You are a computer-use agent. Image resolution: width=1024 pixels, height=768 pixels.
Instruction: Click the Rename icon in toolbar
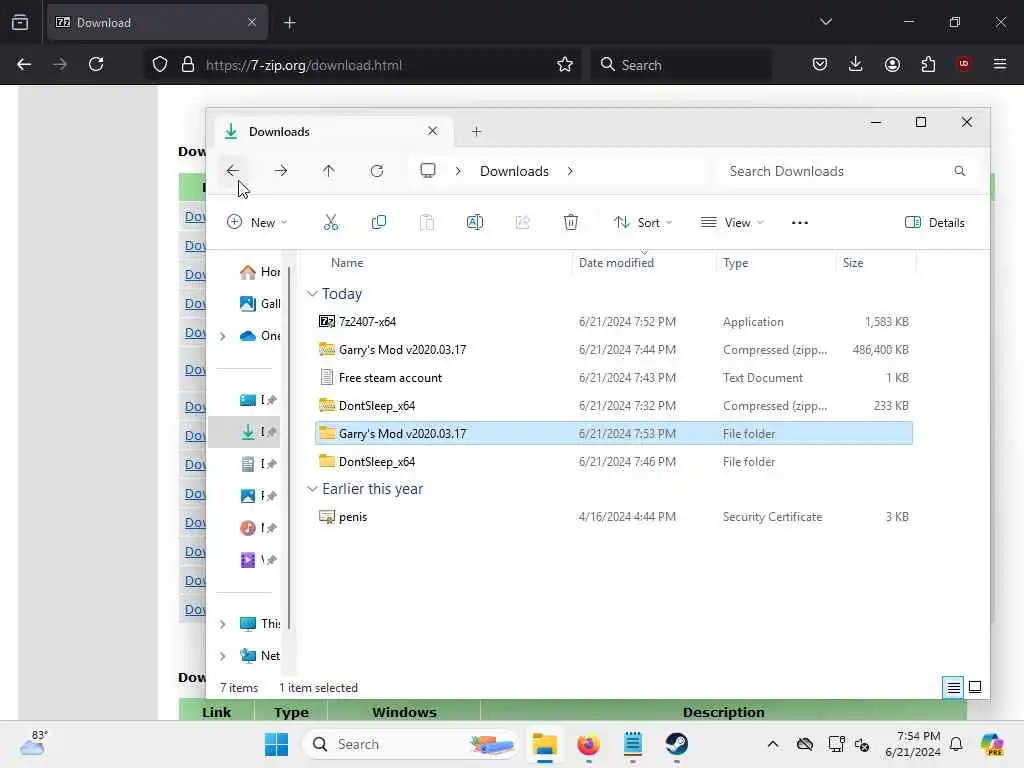pyautogui.click(x=475, y=223)
